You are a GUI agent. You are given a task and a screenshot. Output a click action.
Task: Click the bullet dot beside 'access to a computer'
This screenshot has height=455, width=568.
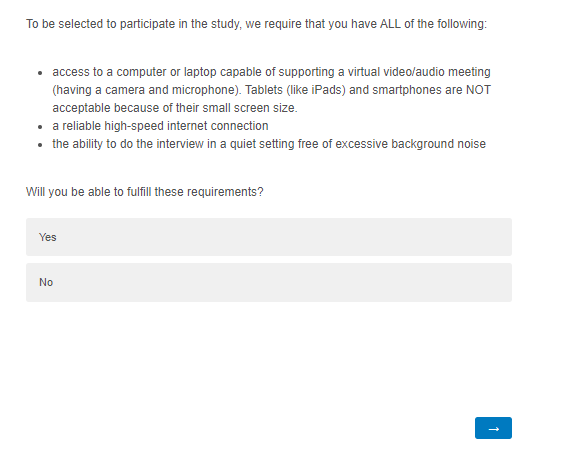[40, 73]
